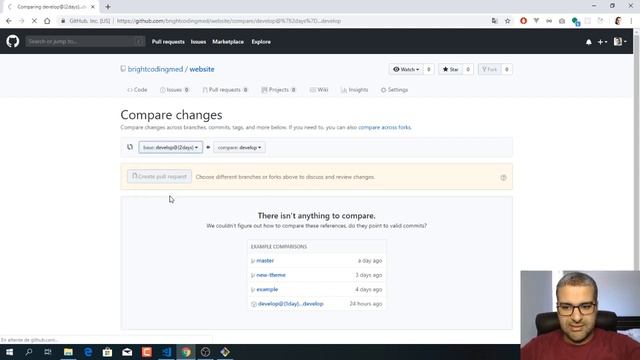Stop the page from loading
This screenshot has height=360, width=640.
(34, 21)
